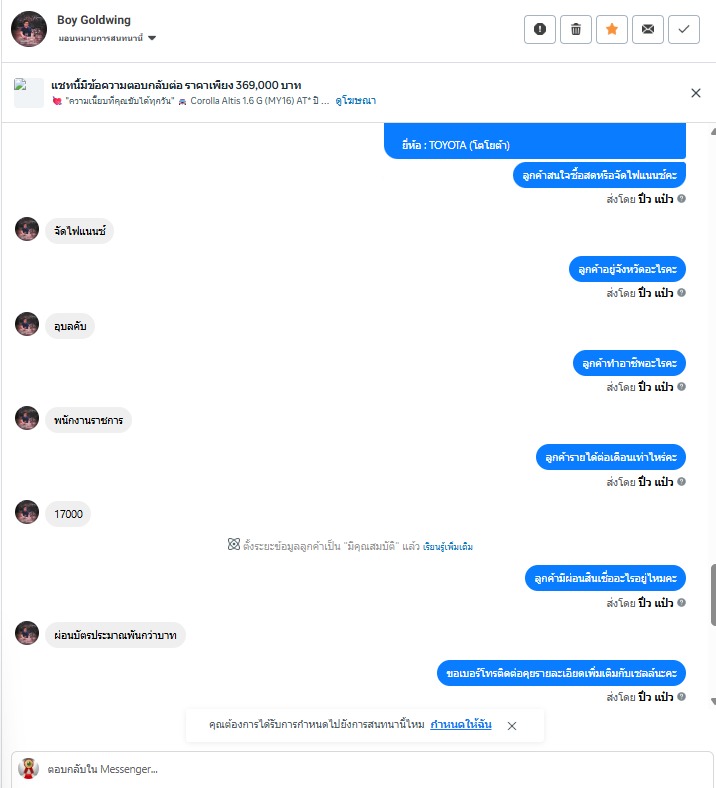
Task: Toggle the orange star follow-up icon
Action: (611, 29)
